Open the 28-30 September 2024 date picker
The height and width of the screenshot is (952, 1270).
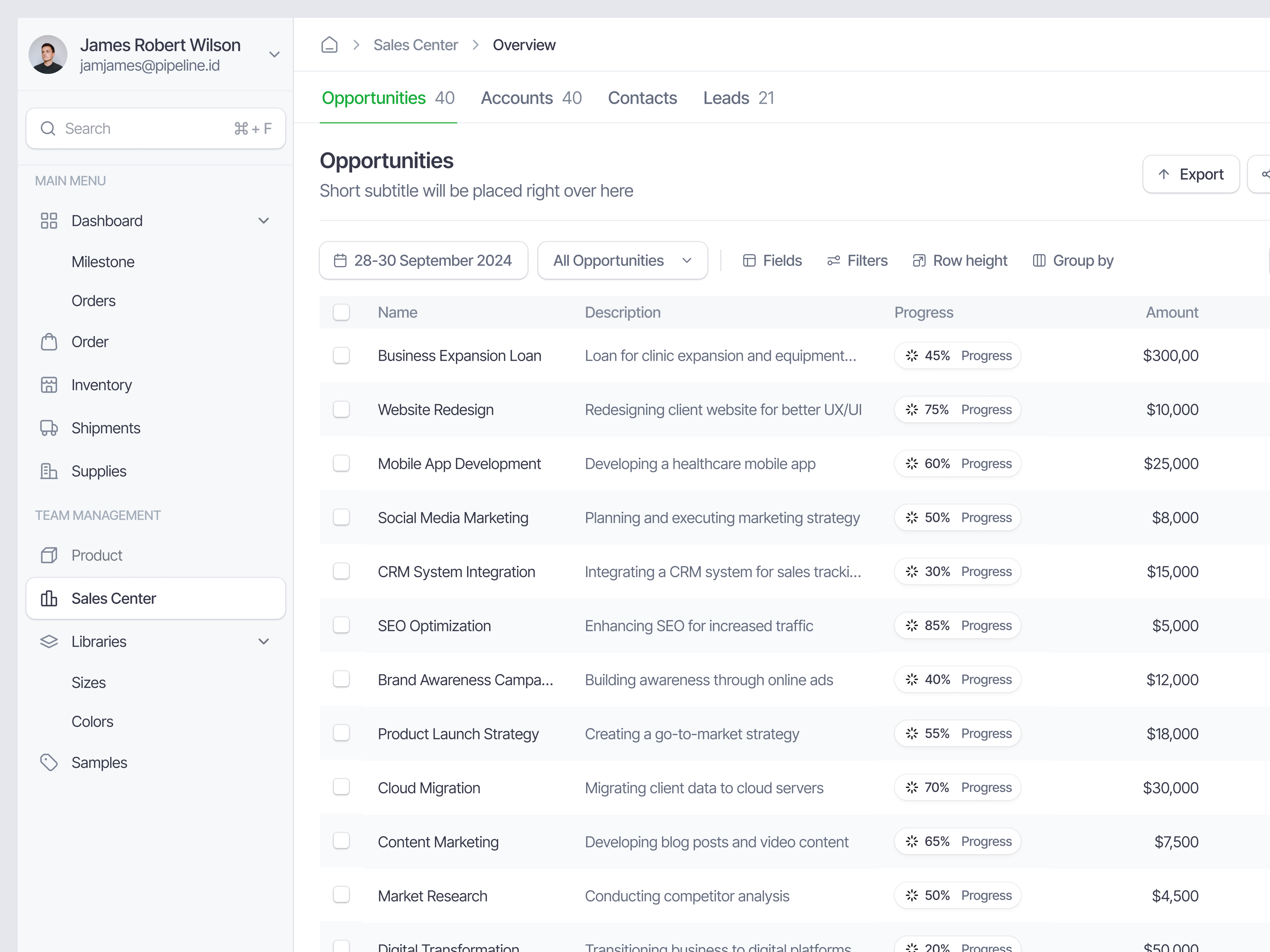pos(423,261)
